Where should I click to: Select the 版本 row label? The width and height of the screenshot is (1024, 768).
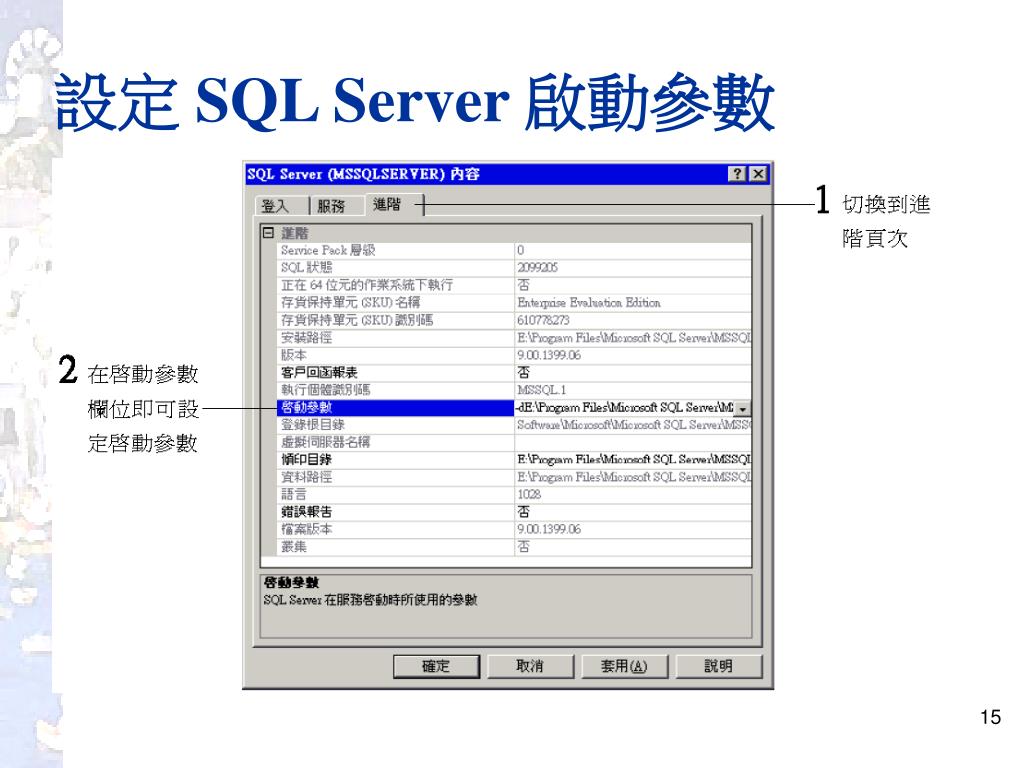coord(293,355)
